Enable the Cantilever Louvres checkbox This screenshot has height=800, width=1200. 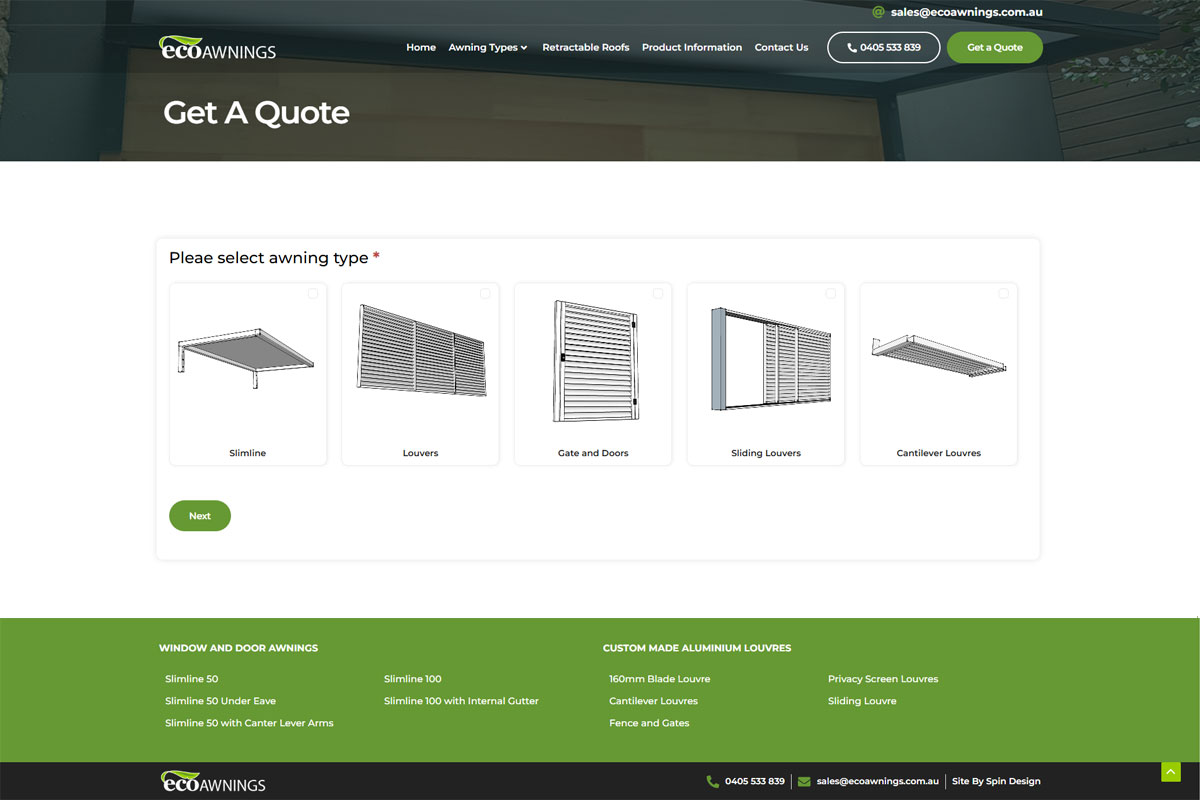(1003, 293)
